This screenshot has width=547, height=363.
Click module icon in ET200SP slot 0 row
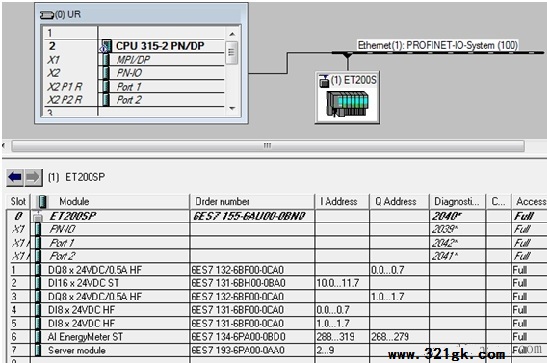[38, 217]
